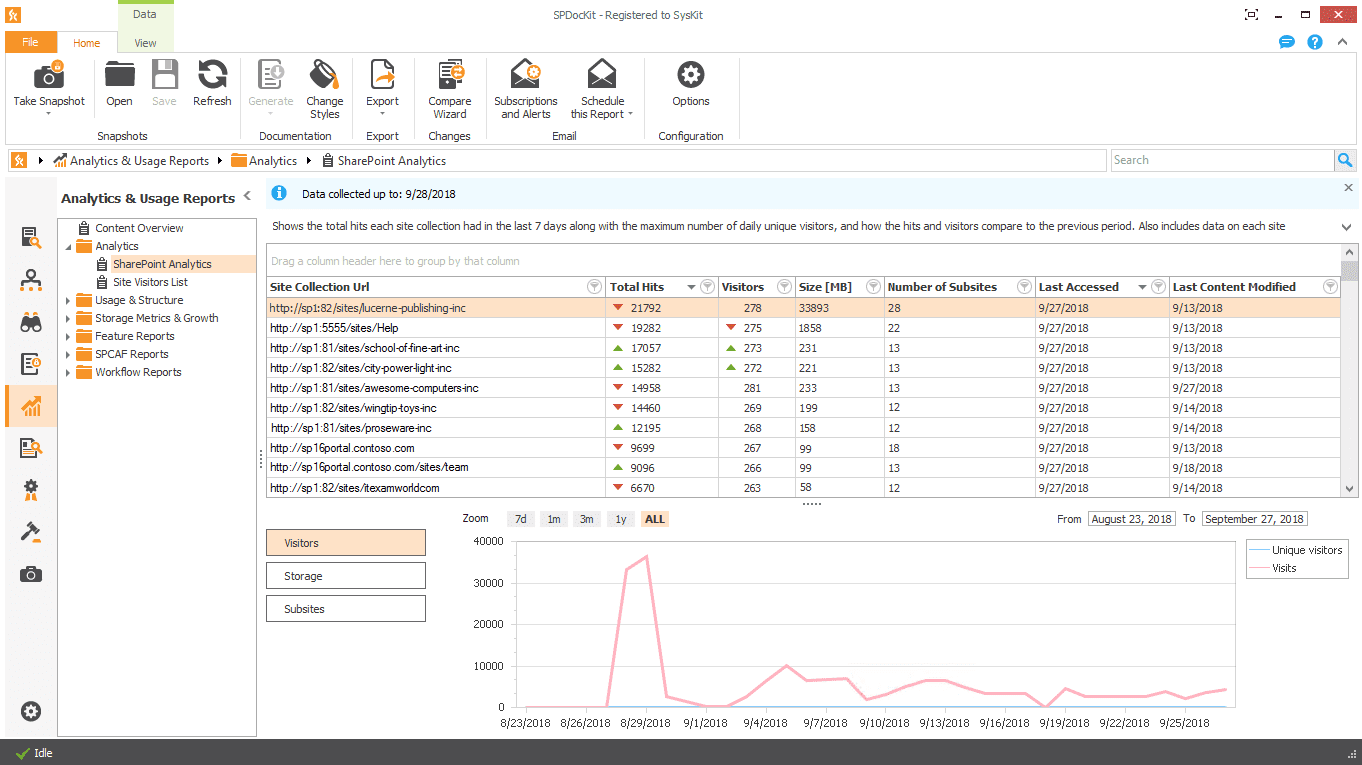Switch to the Storage chart view

click(345, 575)
